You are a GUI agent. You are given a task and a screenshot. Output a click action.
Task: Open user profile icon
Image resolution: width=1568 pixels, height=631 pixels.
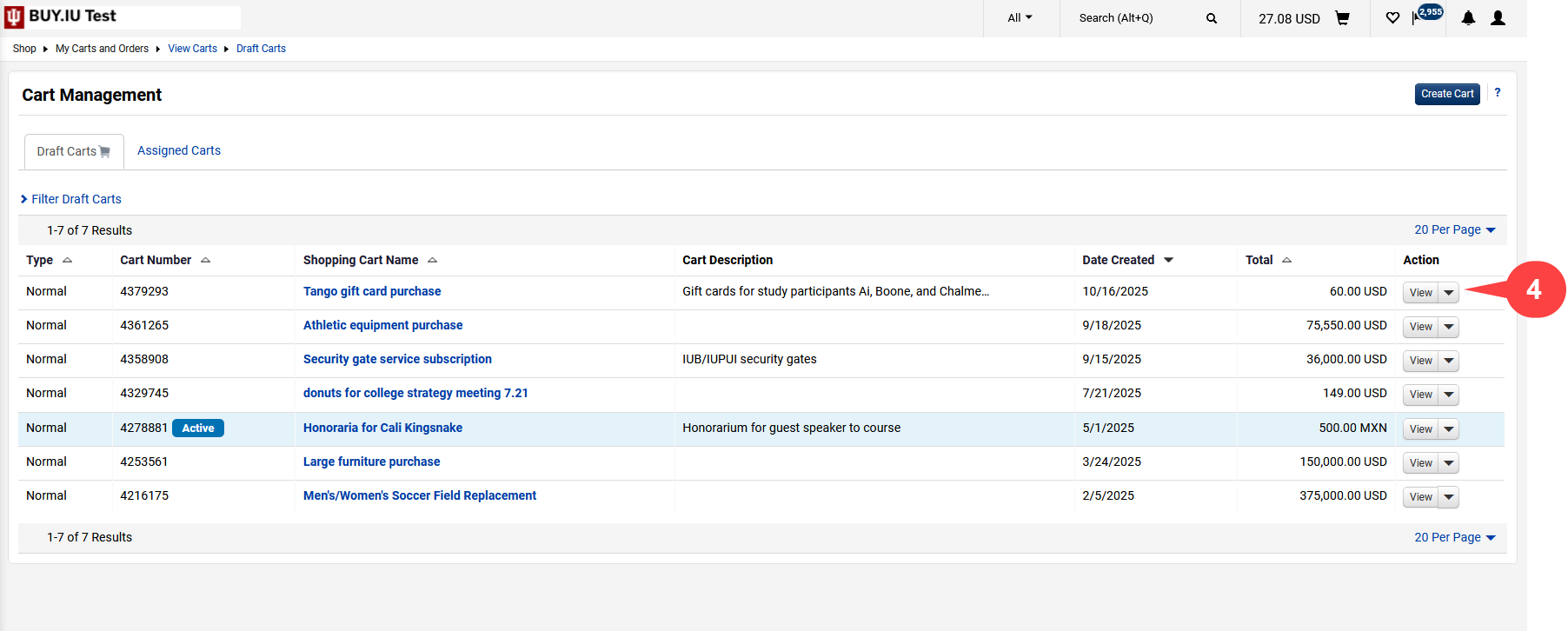tap(1498, 18)
